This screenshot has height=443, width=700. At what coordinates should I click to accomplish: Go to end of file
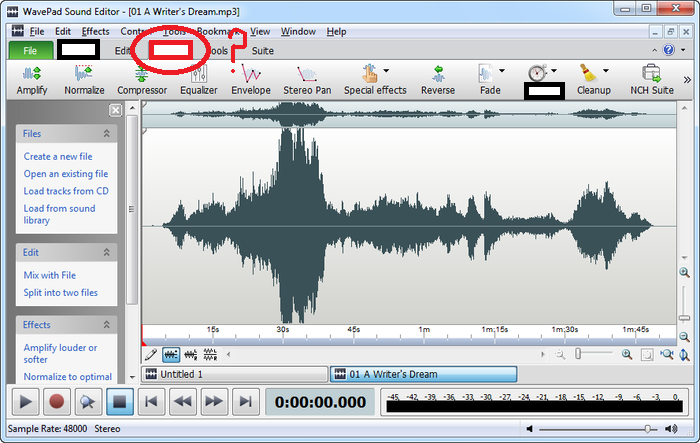pos(246,402)
